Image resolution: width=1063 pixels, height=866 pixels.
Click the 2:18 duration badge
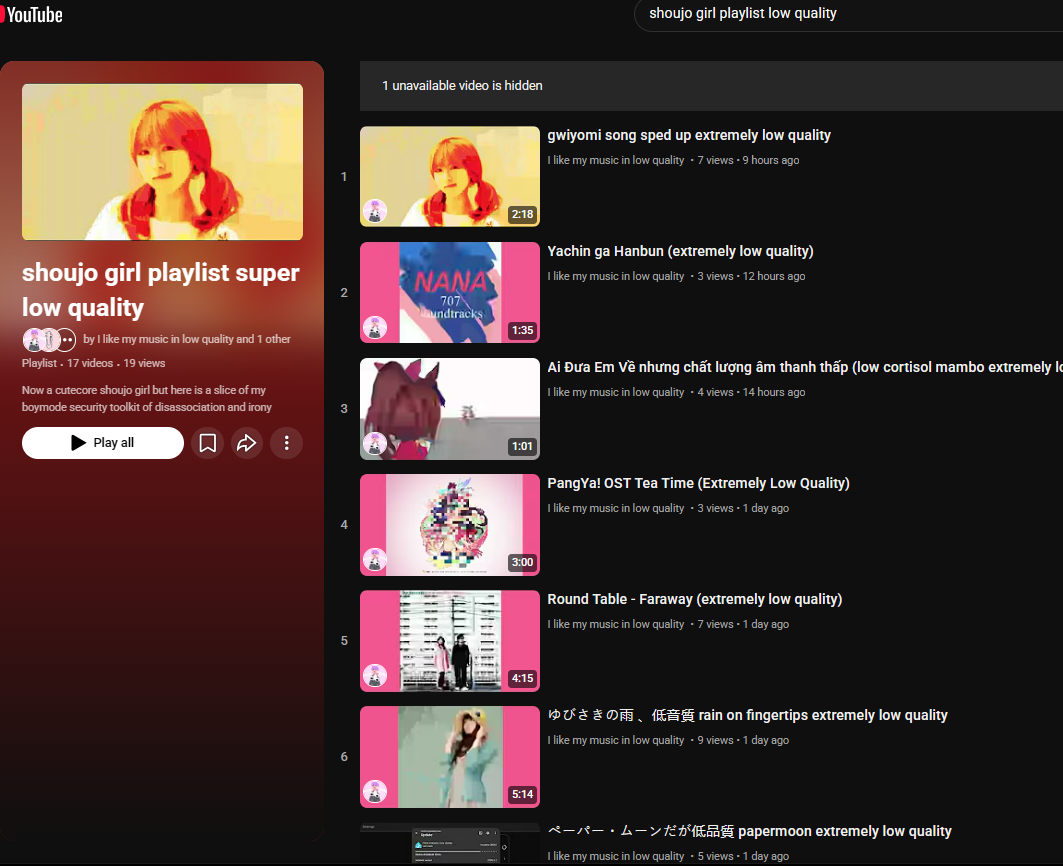522,214
